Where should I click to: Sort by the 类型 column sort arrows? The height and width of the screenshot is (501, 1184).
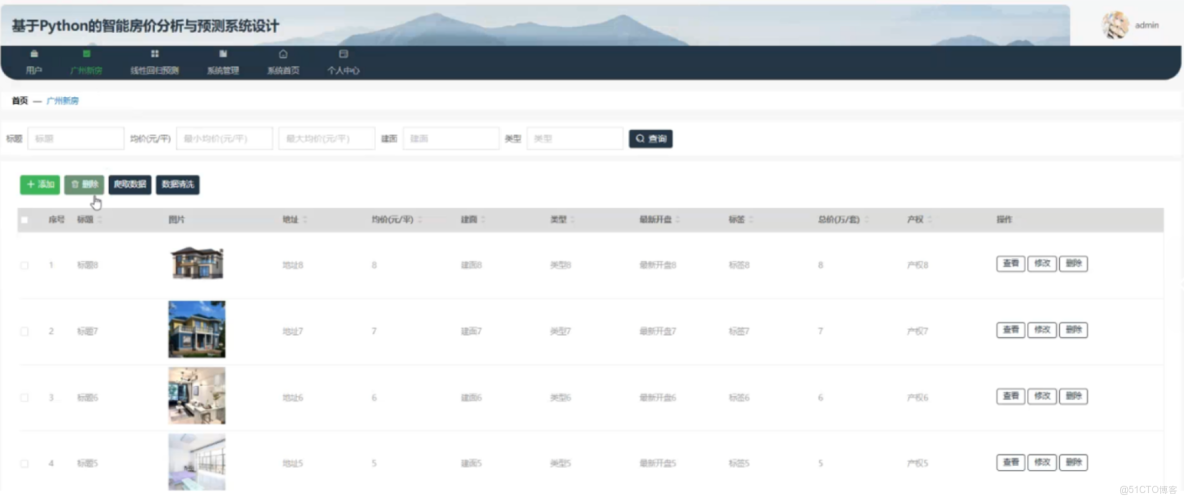tap(572, 220)
